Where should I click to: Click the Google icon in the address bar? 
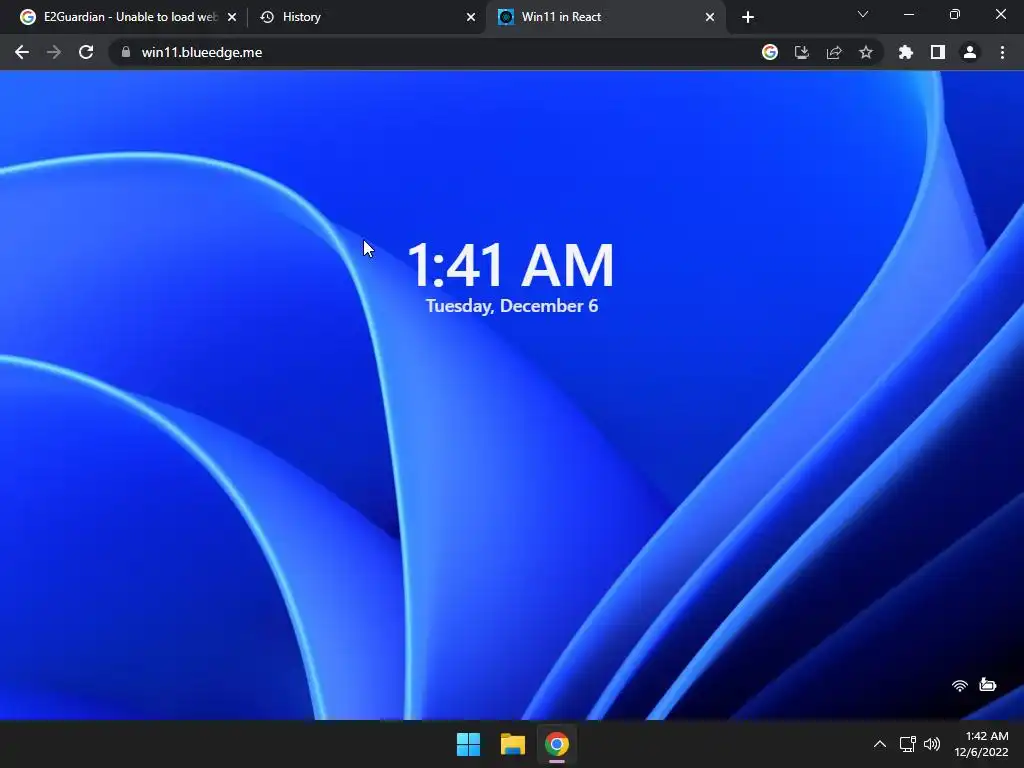(x=769, y=52)
